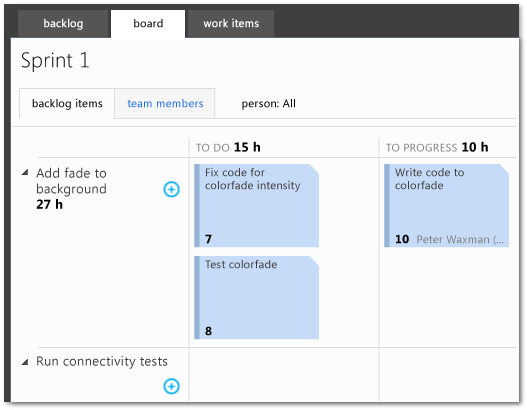The width and height of the screenshot is (527, 410).
Task: Click the Sprint 1 title
Action: [x=55, y=60]
